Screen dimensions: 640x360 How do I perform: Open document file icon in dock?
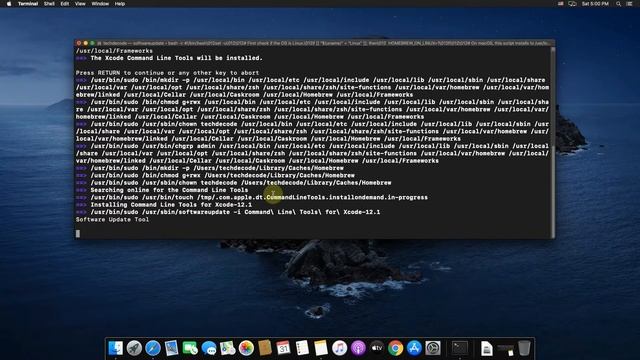487,349
